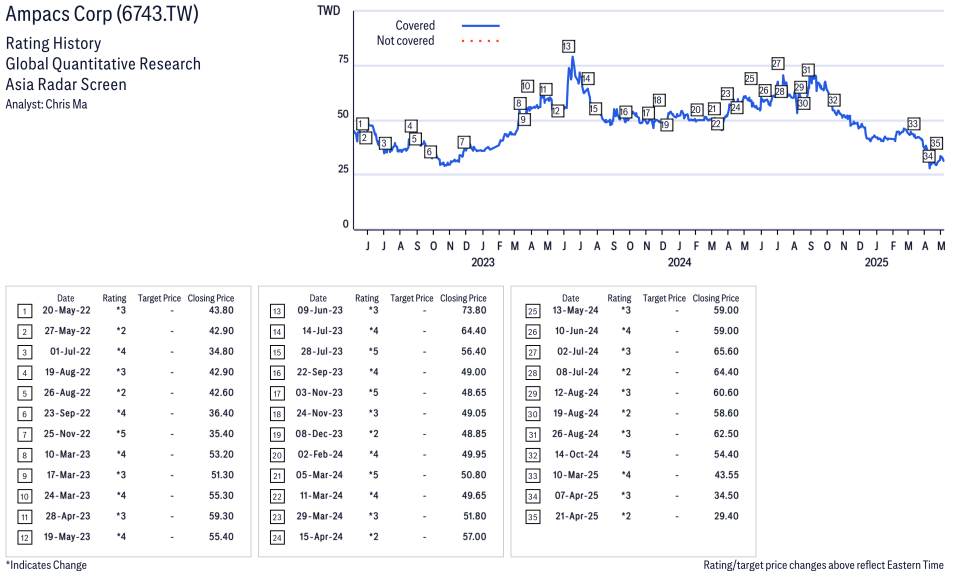Click the closing price 53.20
This screenshot has height=571, width=955.
(x=221, y=455)
